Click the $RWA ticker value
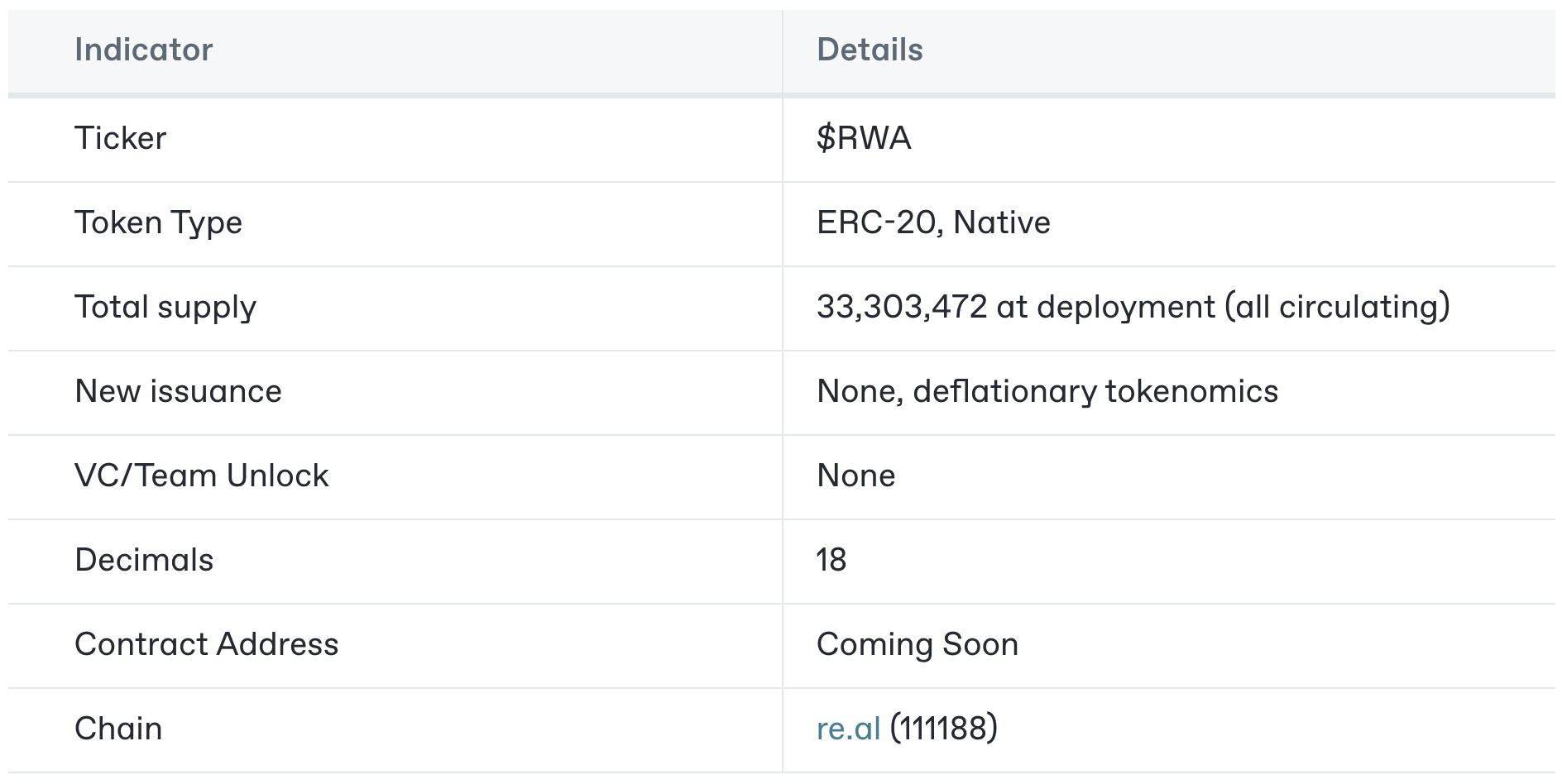Screen dimensions: 1562x784 coord(864,138)
